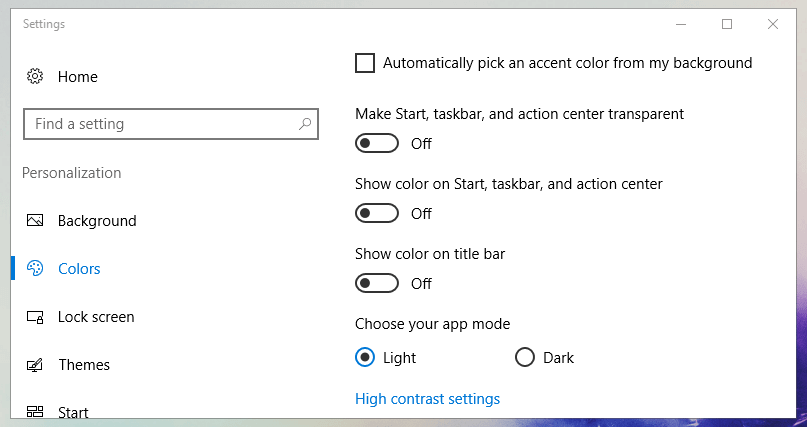Check Automatically pick an accent color checkbox
This screenshot has height=427, width=807.
pos(365,63)
